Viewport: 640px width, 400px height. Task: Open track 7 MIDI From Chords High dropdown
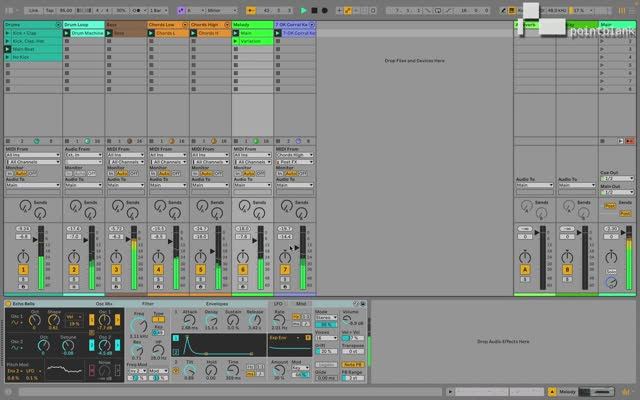click(x=295, y=155)
